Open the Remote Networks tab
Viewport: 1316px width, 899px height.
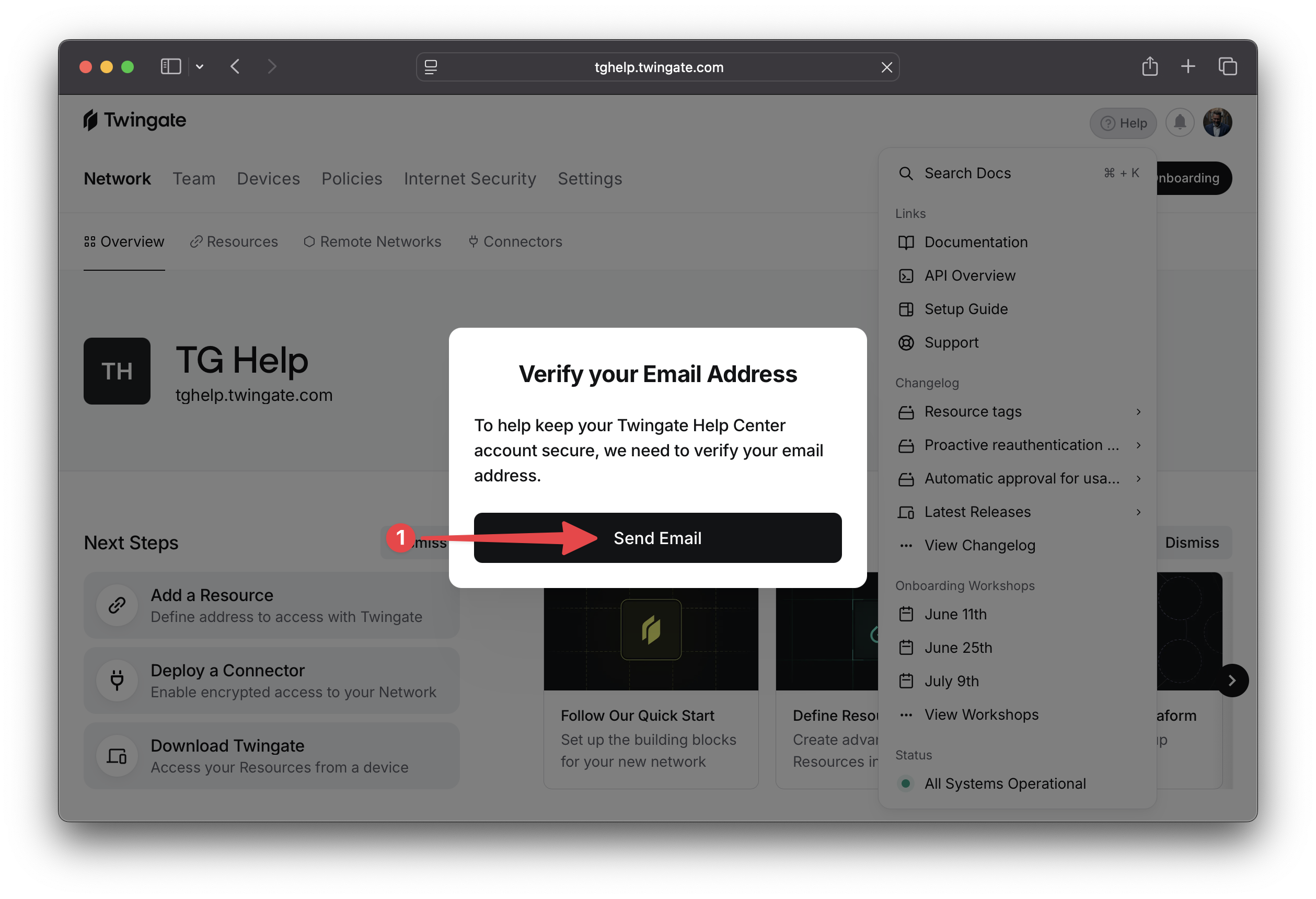pyautogui.click(x=372, y=242)
